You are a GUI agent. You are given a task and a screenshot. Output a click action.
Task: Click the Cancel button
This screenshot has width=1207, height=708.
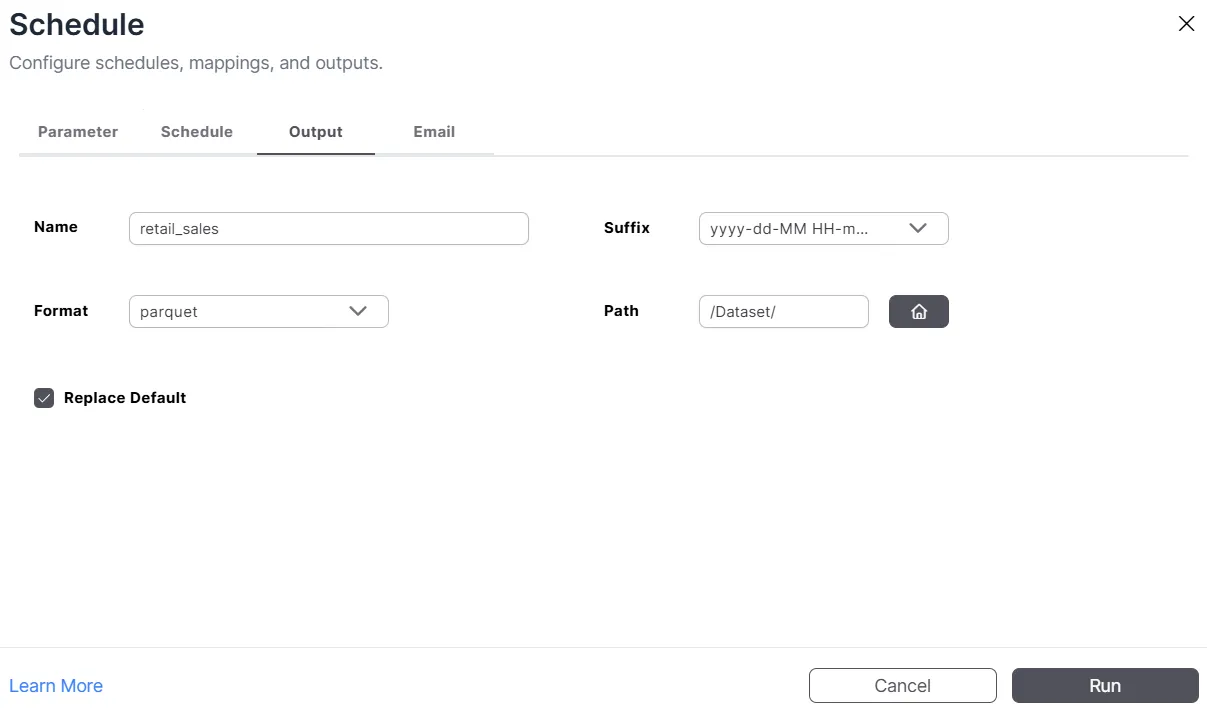(902, 686)
